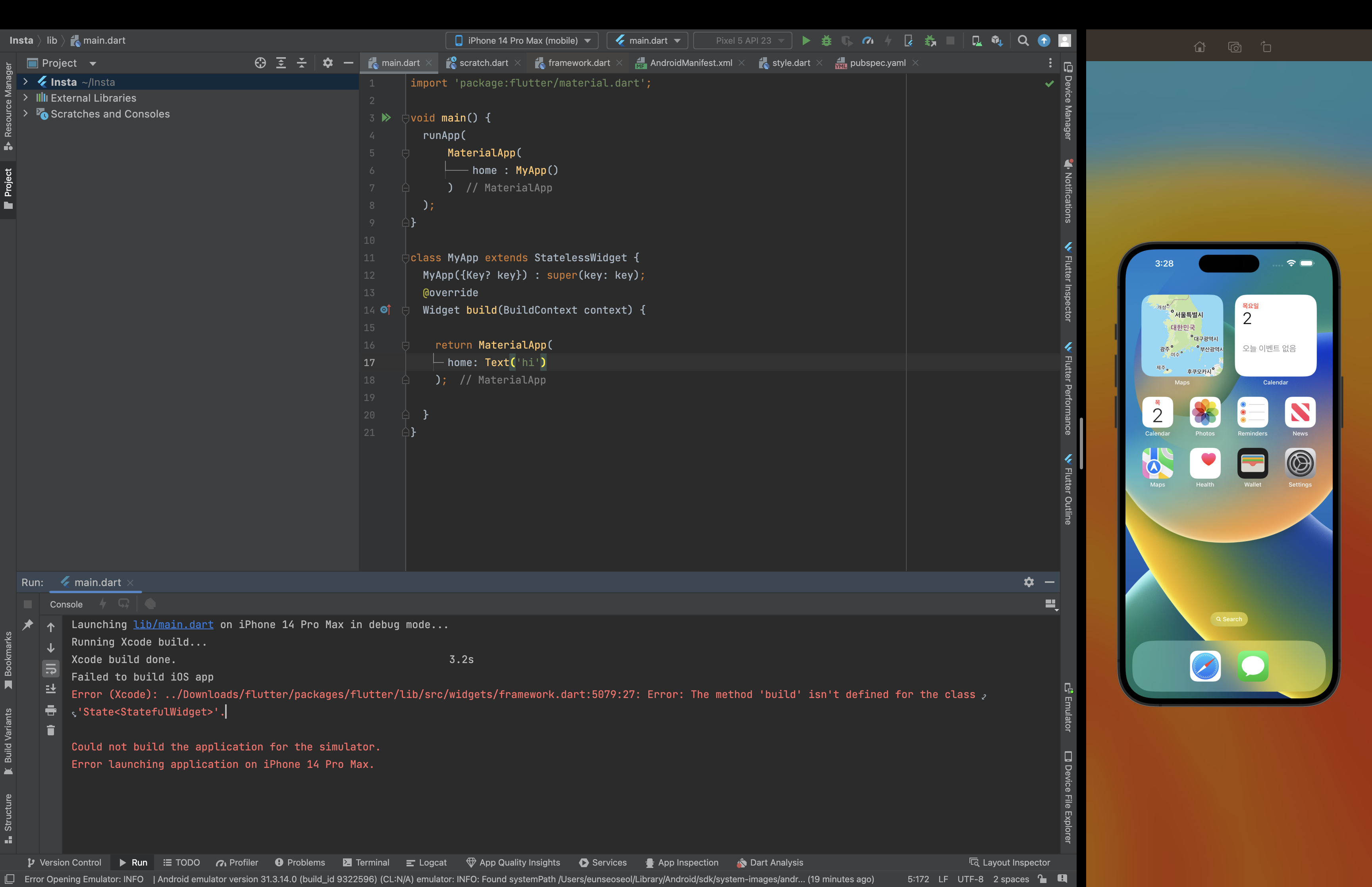Switch to the style.dart editor tab

point(790,63)
